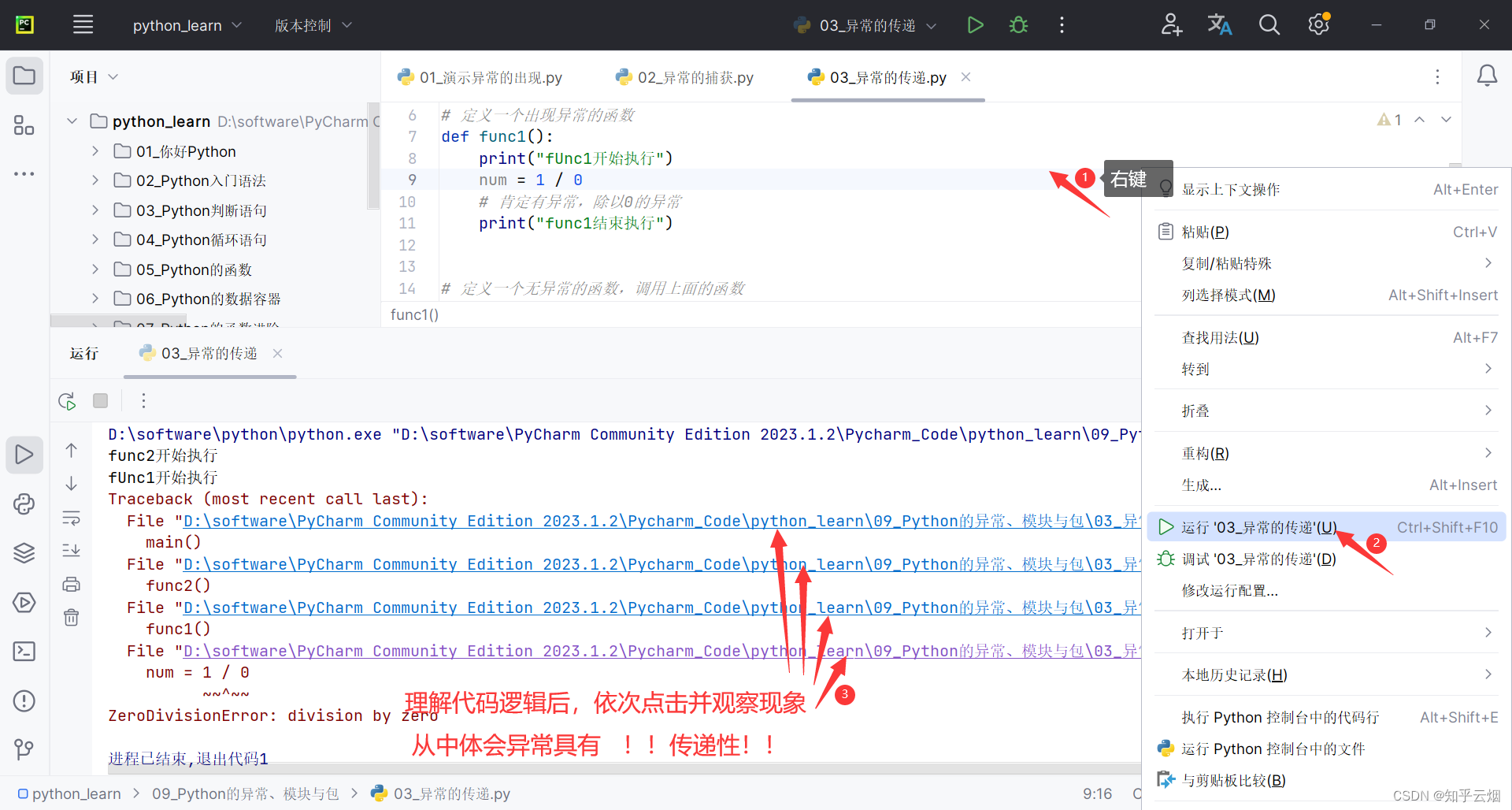Open the 版本控制 dropdown
The image size is (1512, 810).
tap(313, 25)
